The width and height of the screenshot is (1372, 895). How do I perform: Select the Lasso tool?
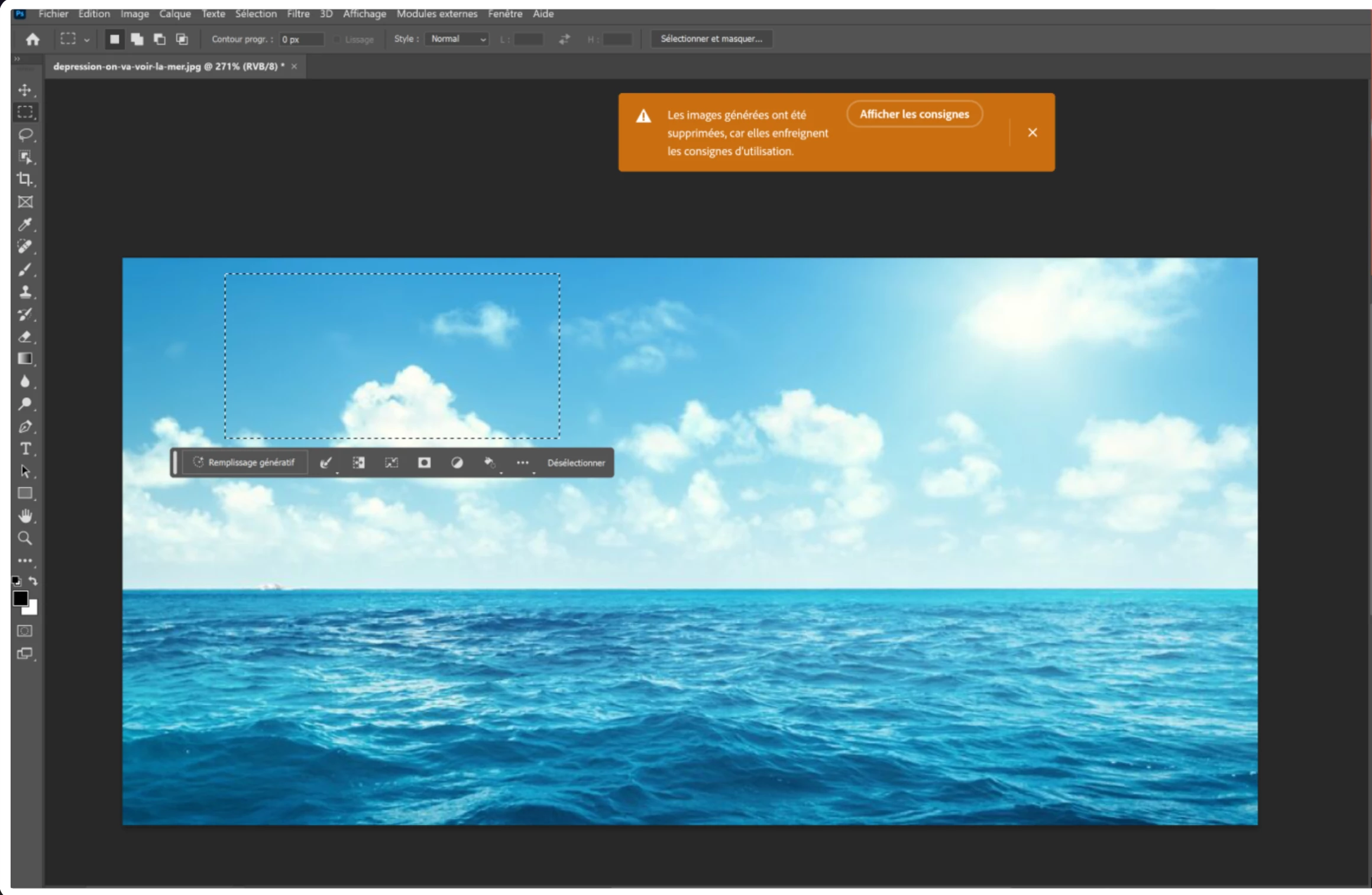point(25,135)
